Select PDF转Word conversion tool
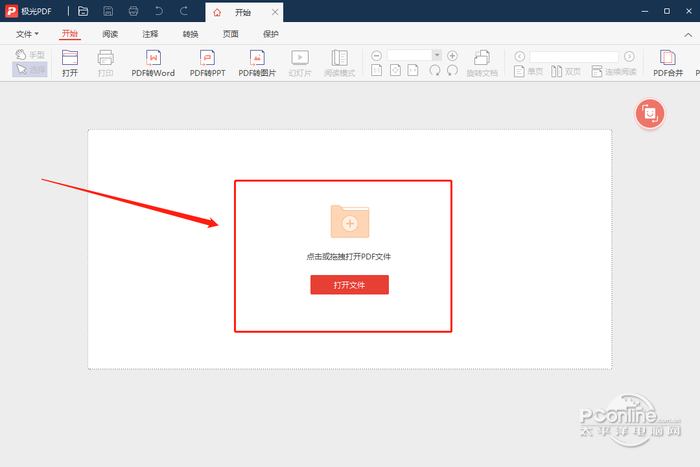This screenshot has height=467, width=700. click(153, 63)
